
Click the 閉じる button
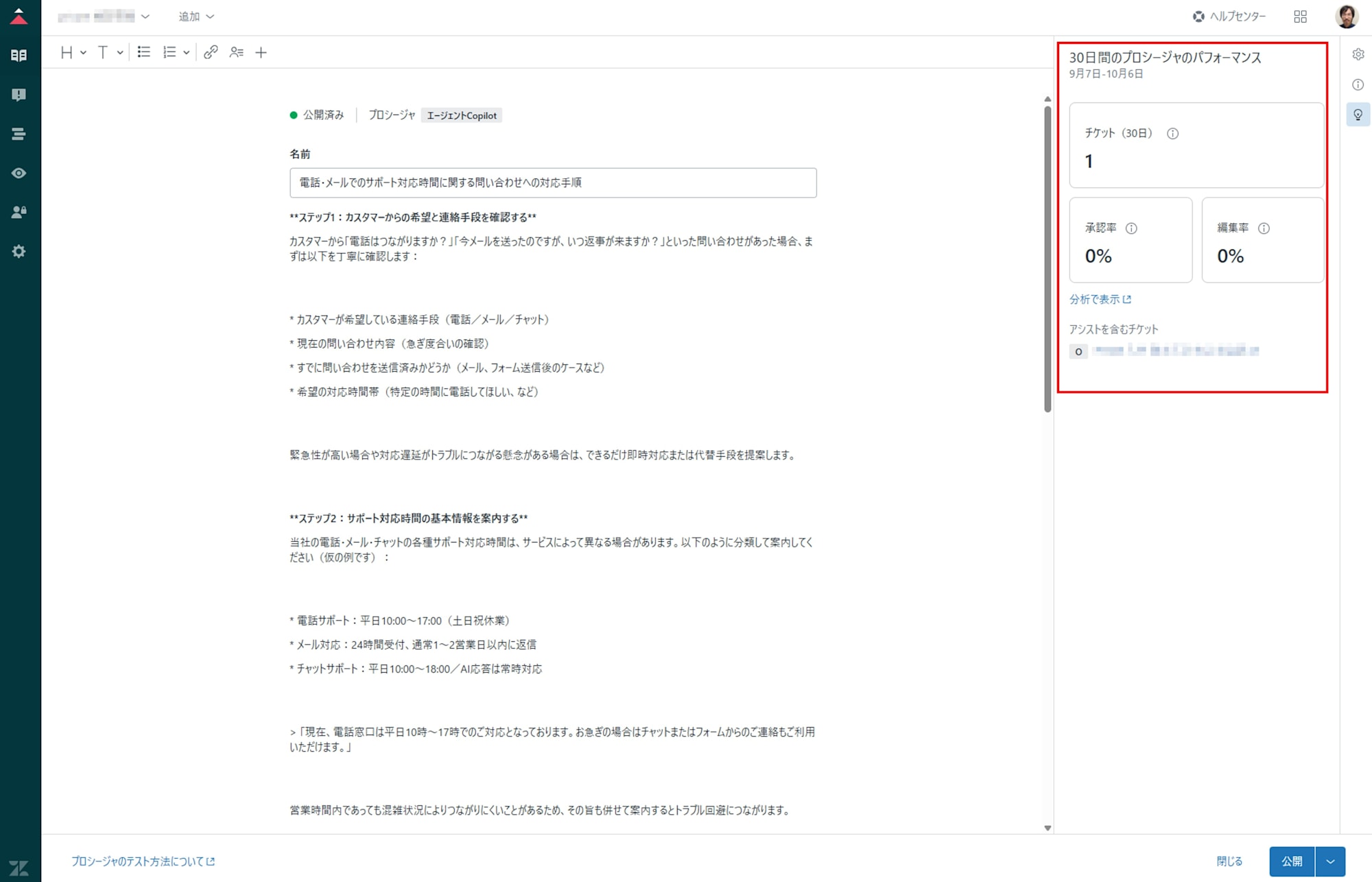(x=1229, y=861)
